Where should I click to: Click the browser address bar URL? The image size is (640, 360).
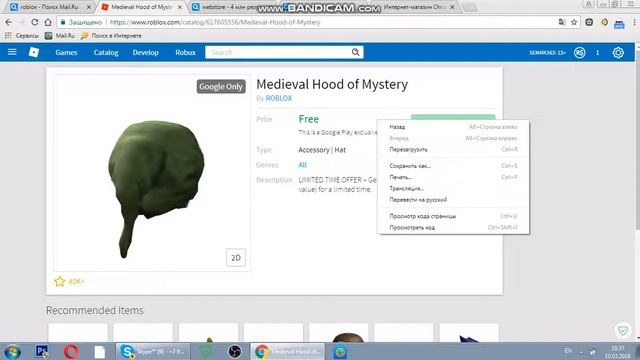coord(215,22)
